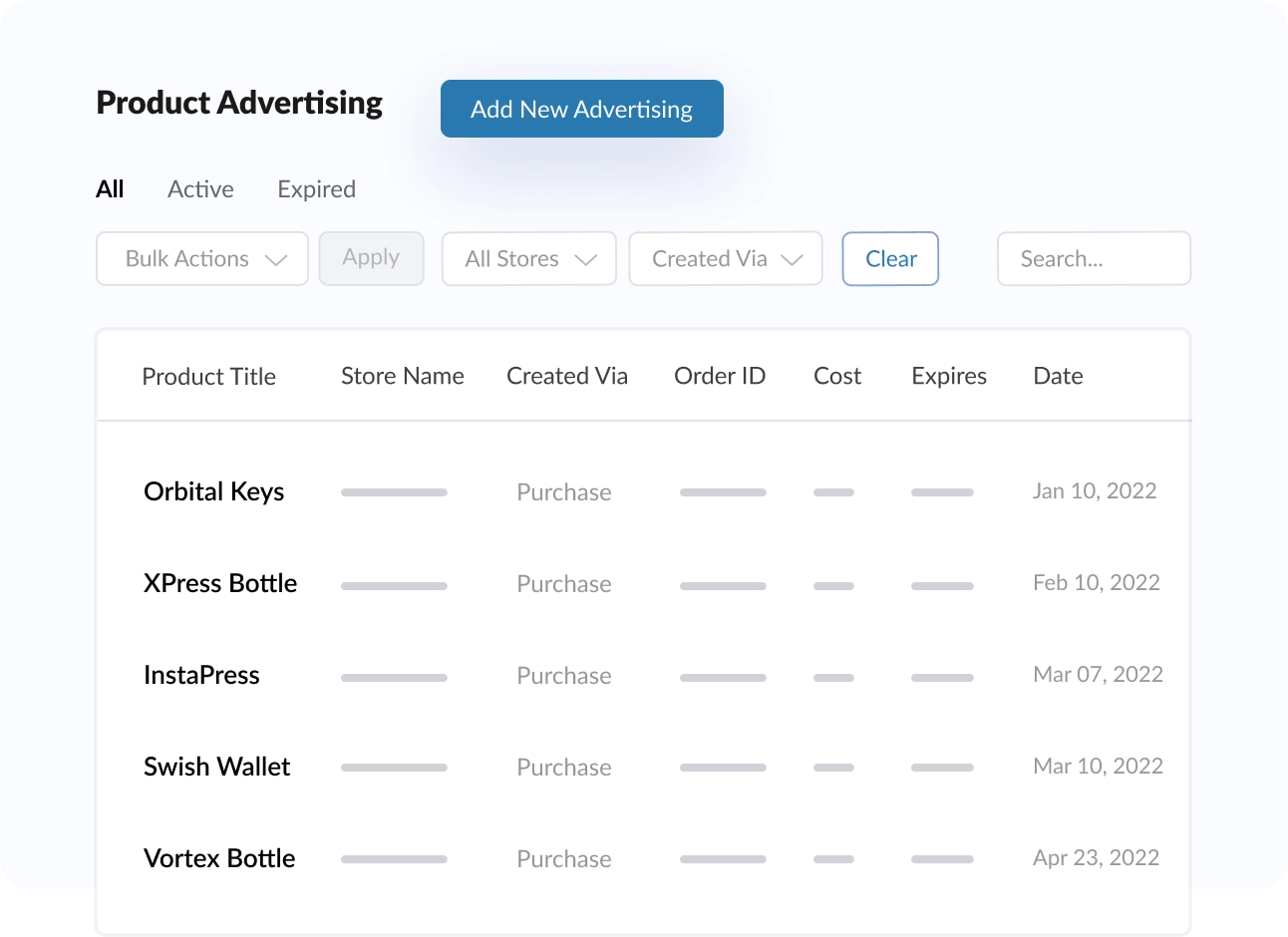Switch to the All tab
Viewport: 1288px width, 937px height.
click(x=110, y=189)
